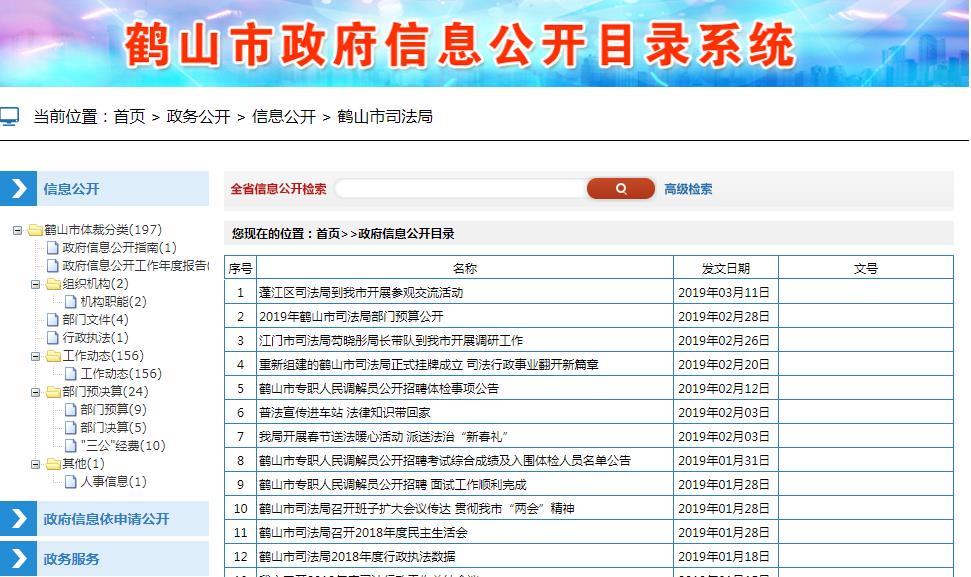This screenshot has height=577, width=971.
Task: Open 高级检索 advanced search link
Action: 688,189
